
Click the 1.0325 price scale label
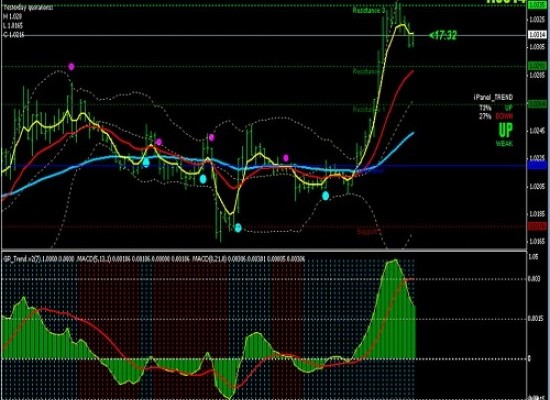click(537, 20)
